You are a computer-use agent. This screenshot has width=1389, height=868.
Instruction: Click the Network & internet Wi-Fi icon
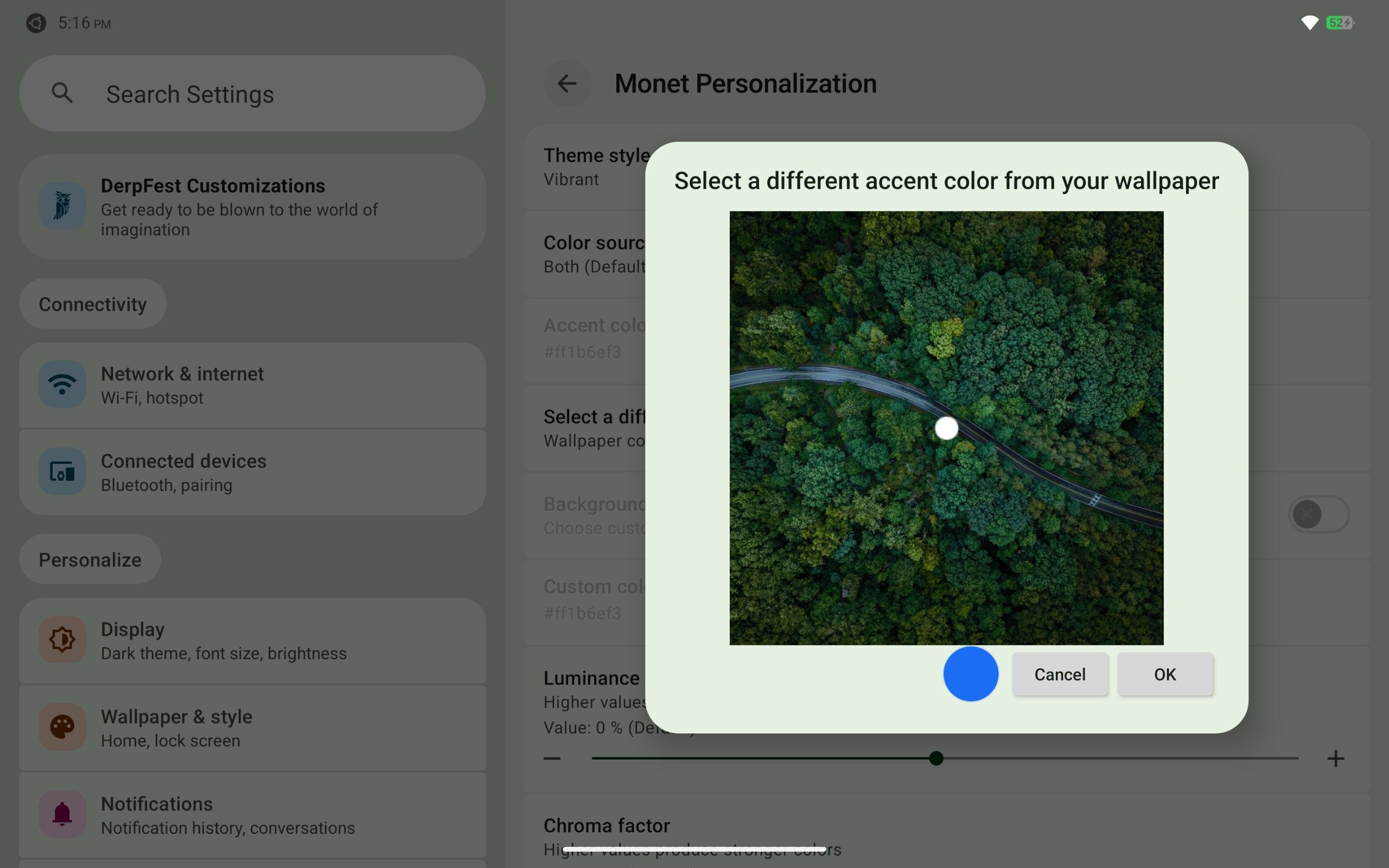pos(62,384)
